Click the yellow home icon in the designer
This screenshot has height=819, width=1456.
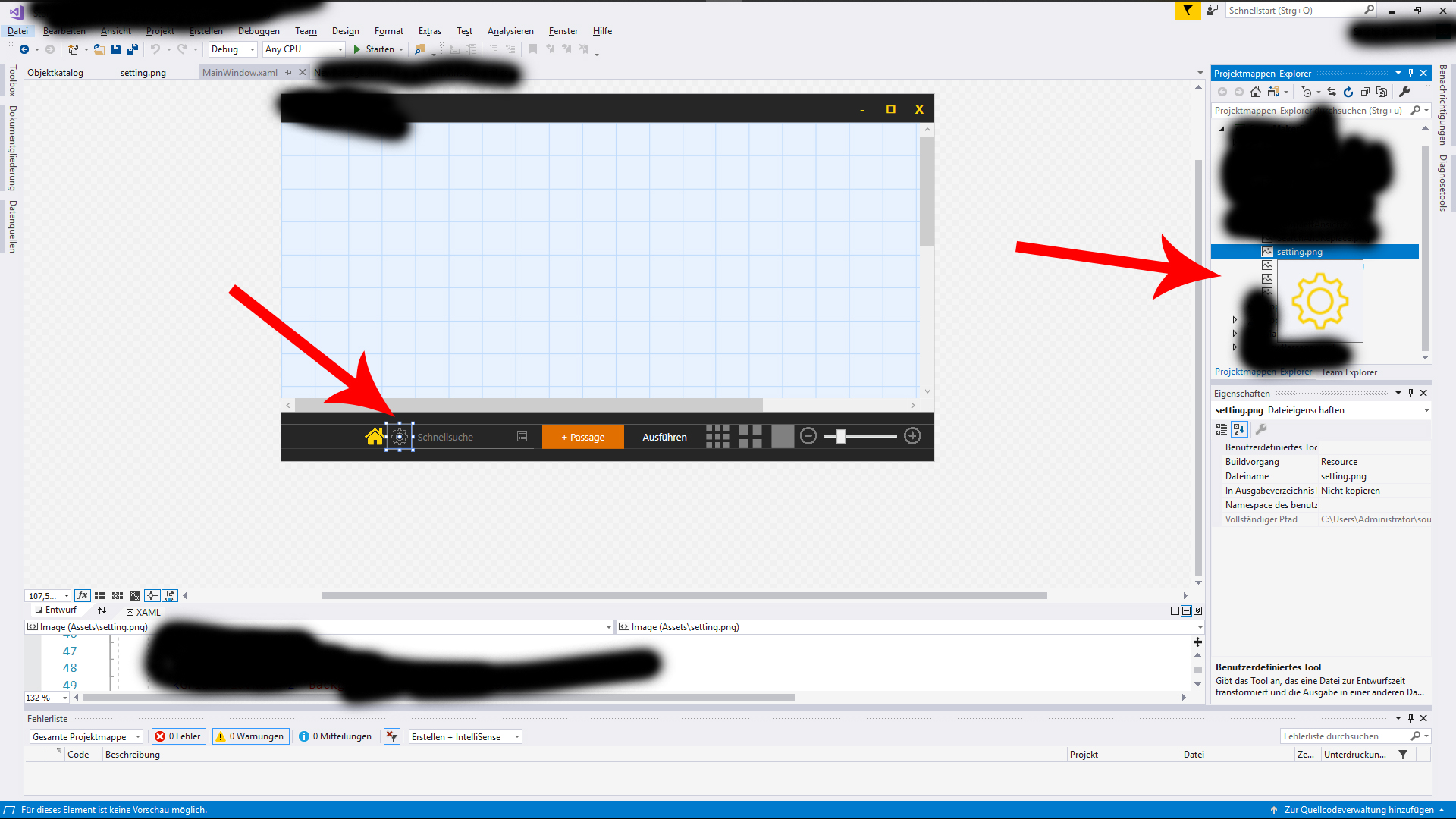(375, 437)
